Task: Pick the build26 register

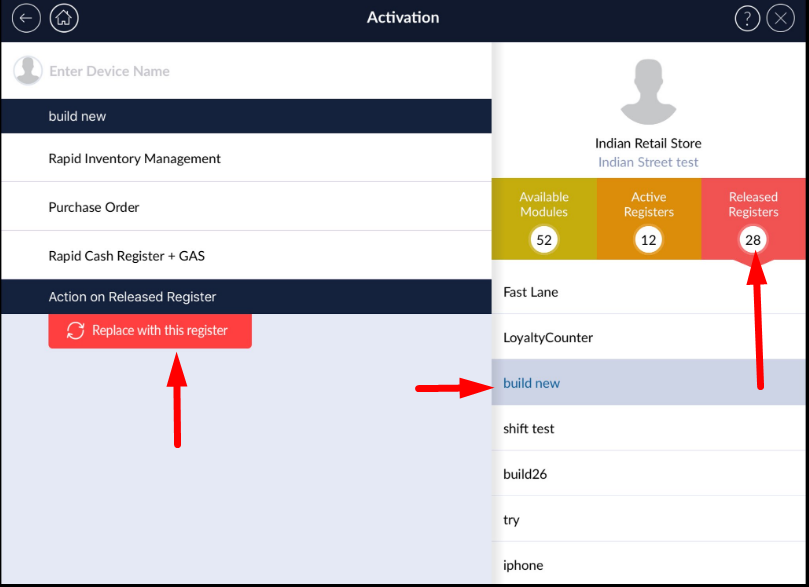Action: tap(525, 474)
